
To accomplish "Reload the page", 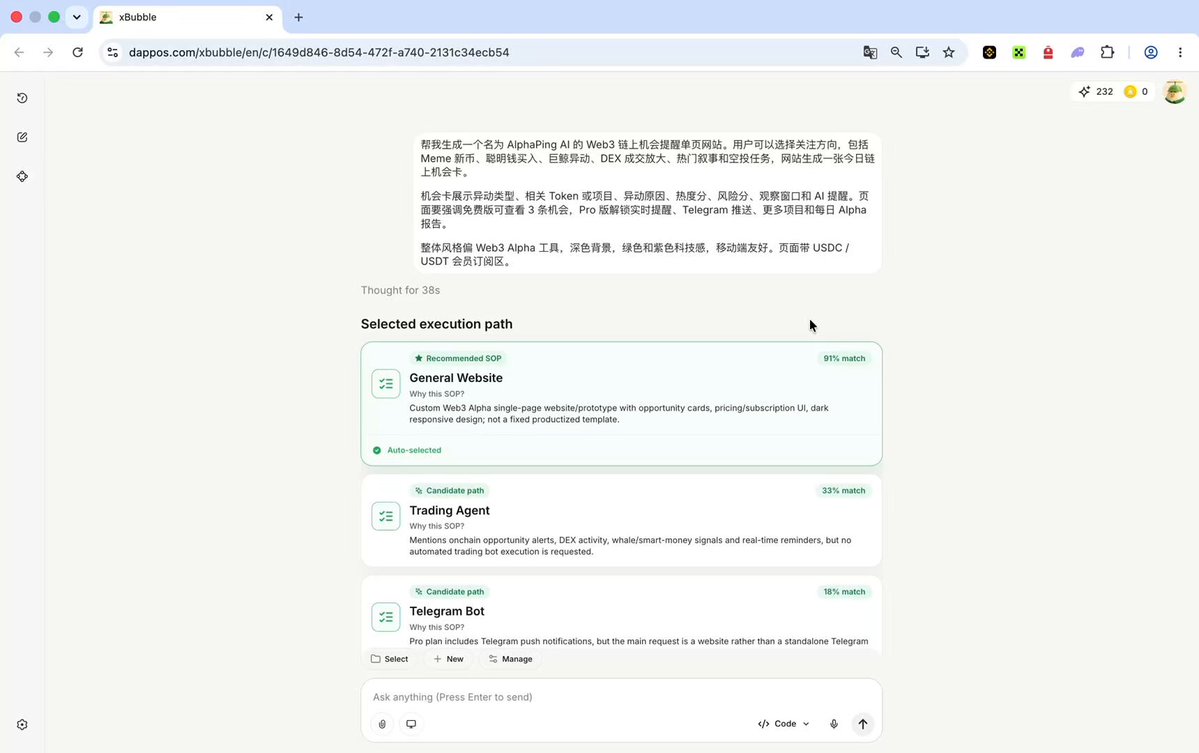I will coord(77,52).
